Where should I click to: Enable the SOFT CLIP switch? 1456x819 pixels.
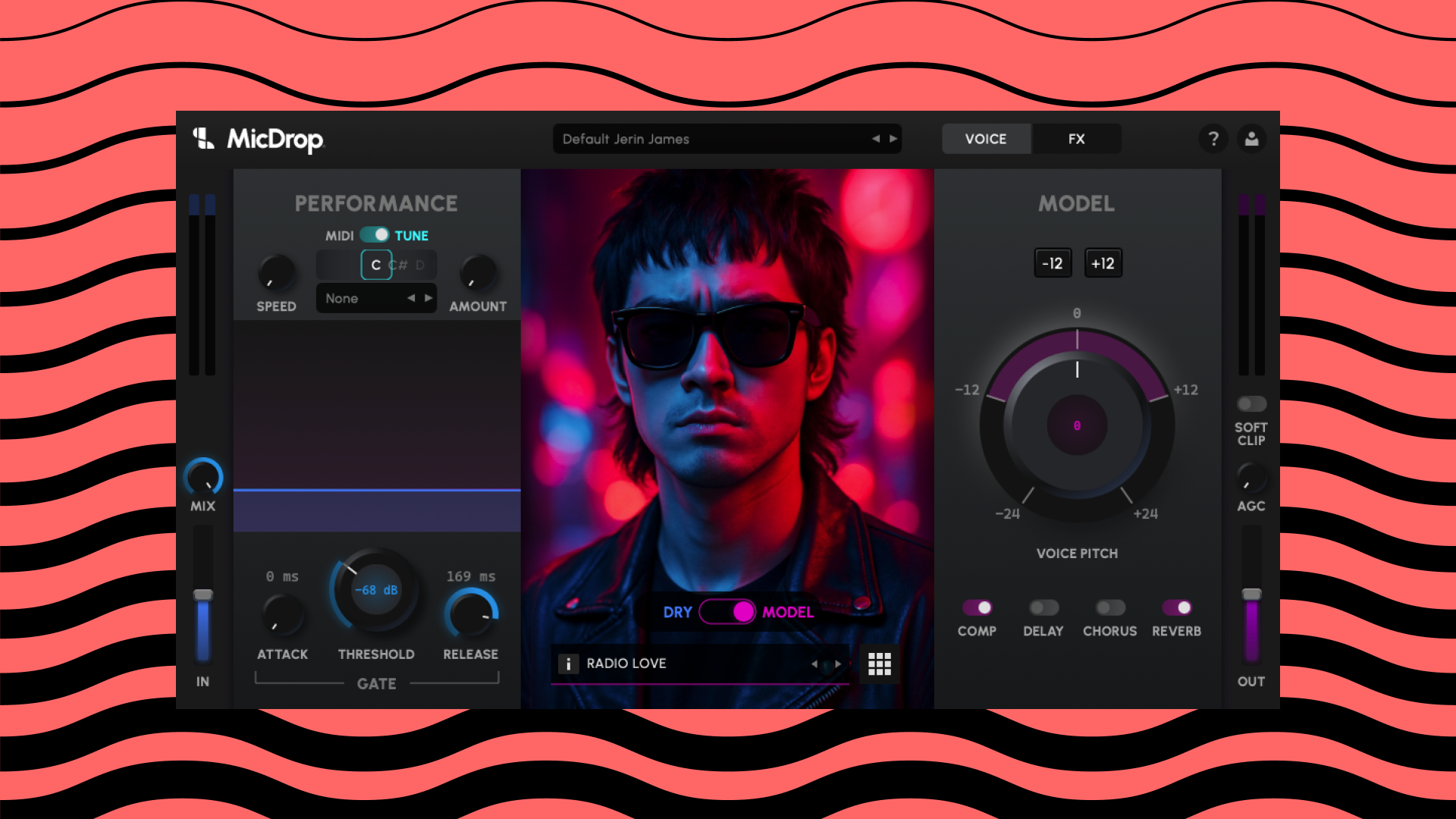tap(1251, 404)
